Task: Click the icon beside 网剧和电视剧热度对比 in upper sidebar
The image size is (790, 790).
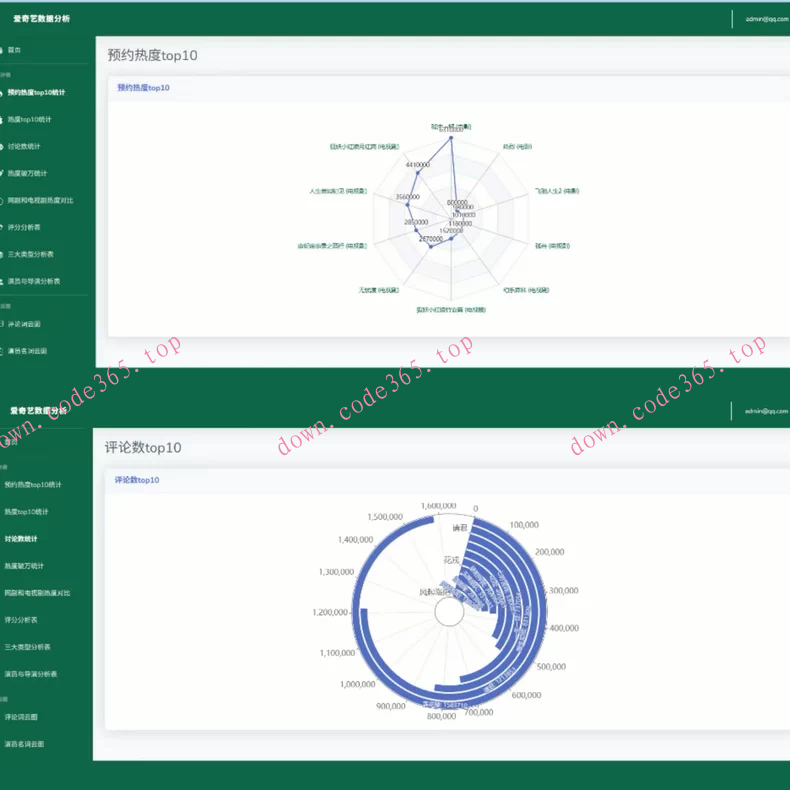Action: (x=3, y=201)
